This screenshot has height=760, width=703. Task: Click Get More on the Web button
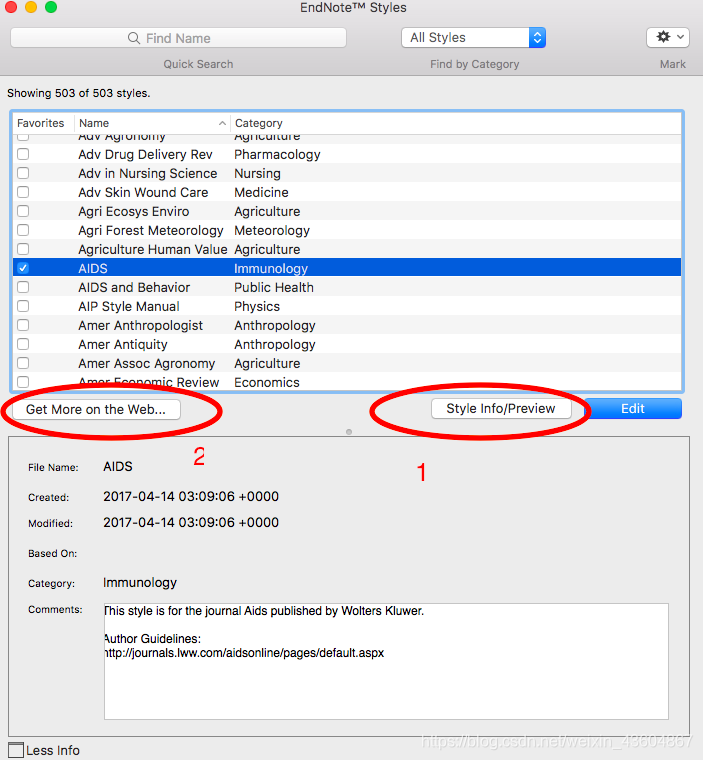click(96, 410)
